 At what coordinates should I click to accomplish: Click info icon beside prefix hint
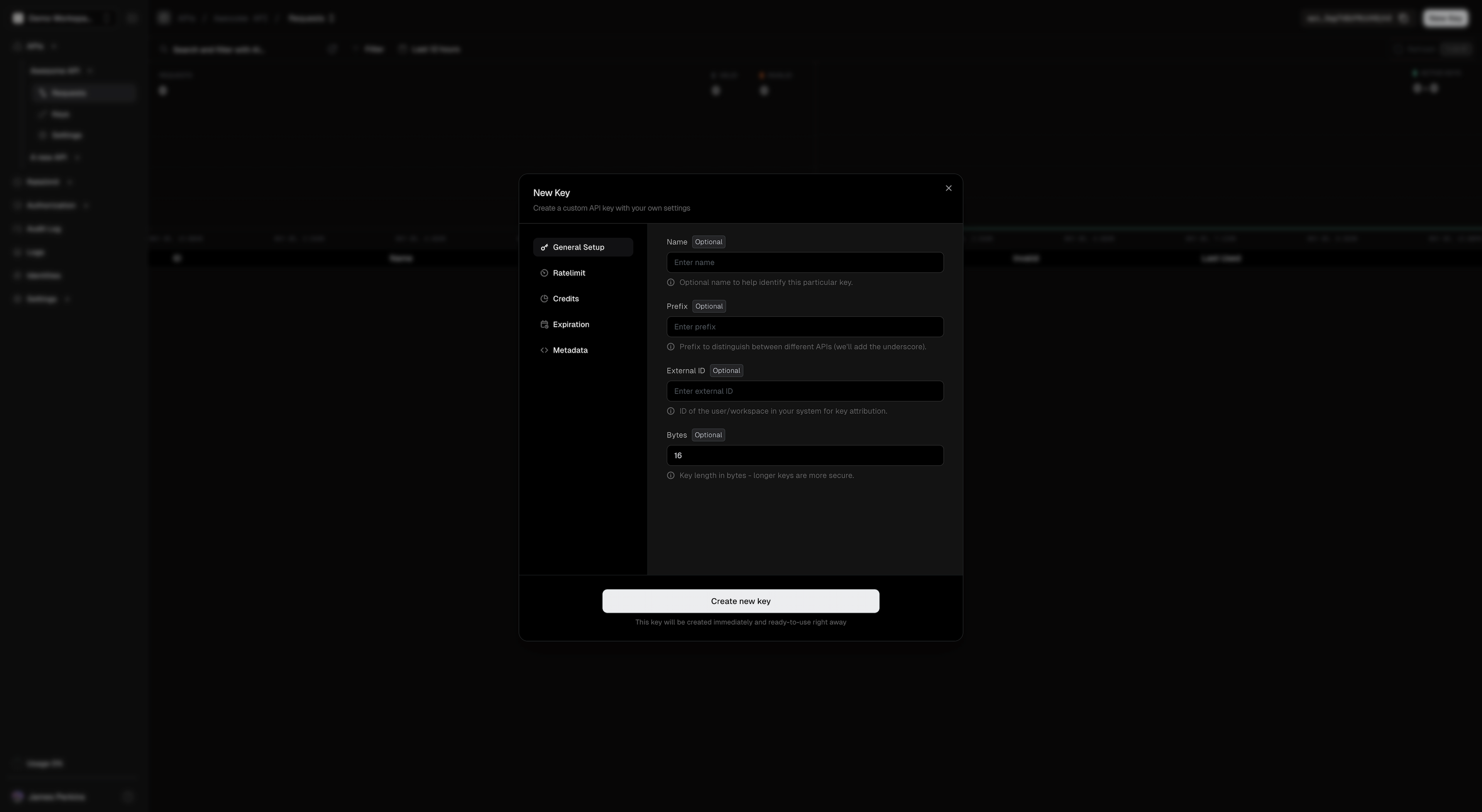coord(671,347)
